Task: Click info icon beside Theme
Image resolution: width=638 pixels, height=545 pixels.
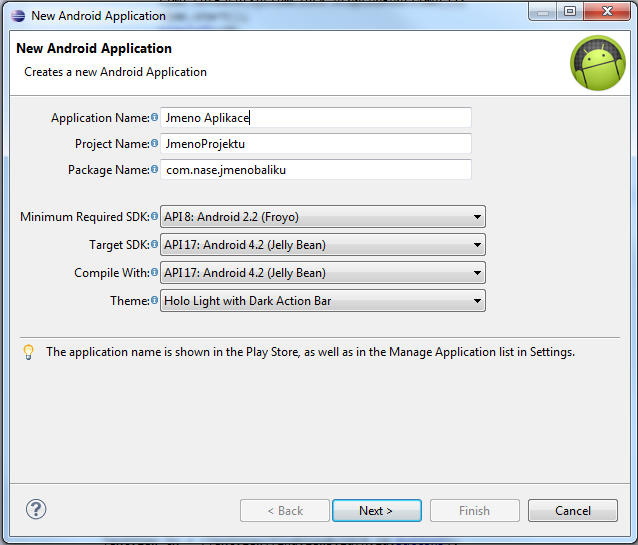Action: 154,300
